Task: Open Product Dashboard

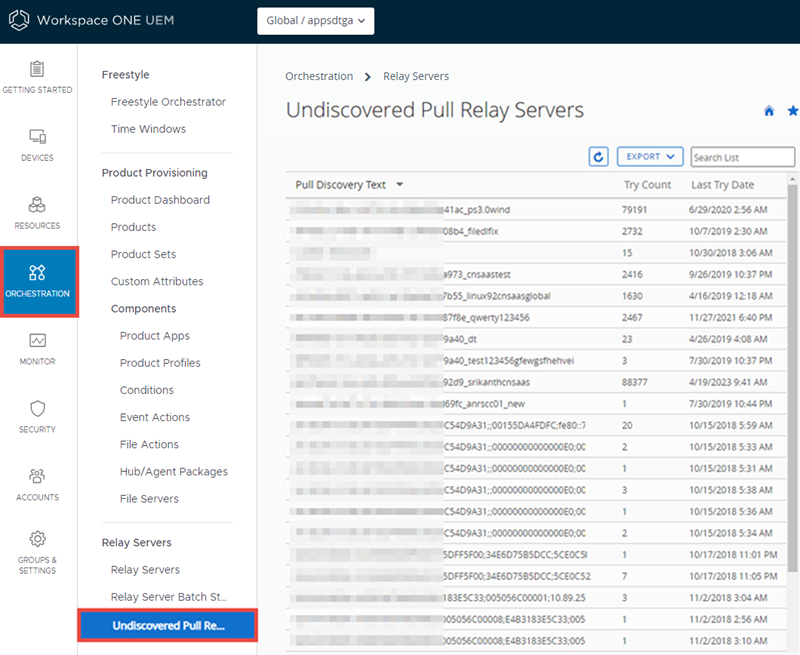Action: tap(160, 200)
